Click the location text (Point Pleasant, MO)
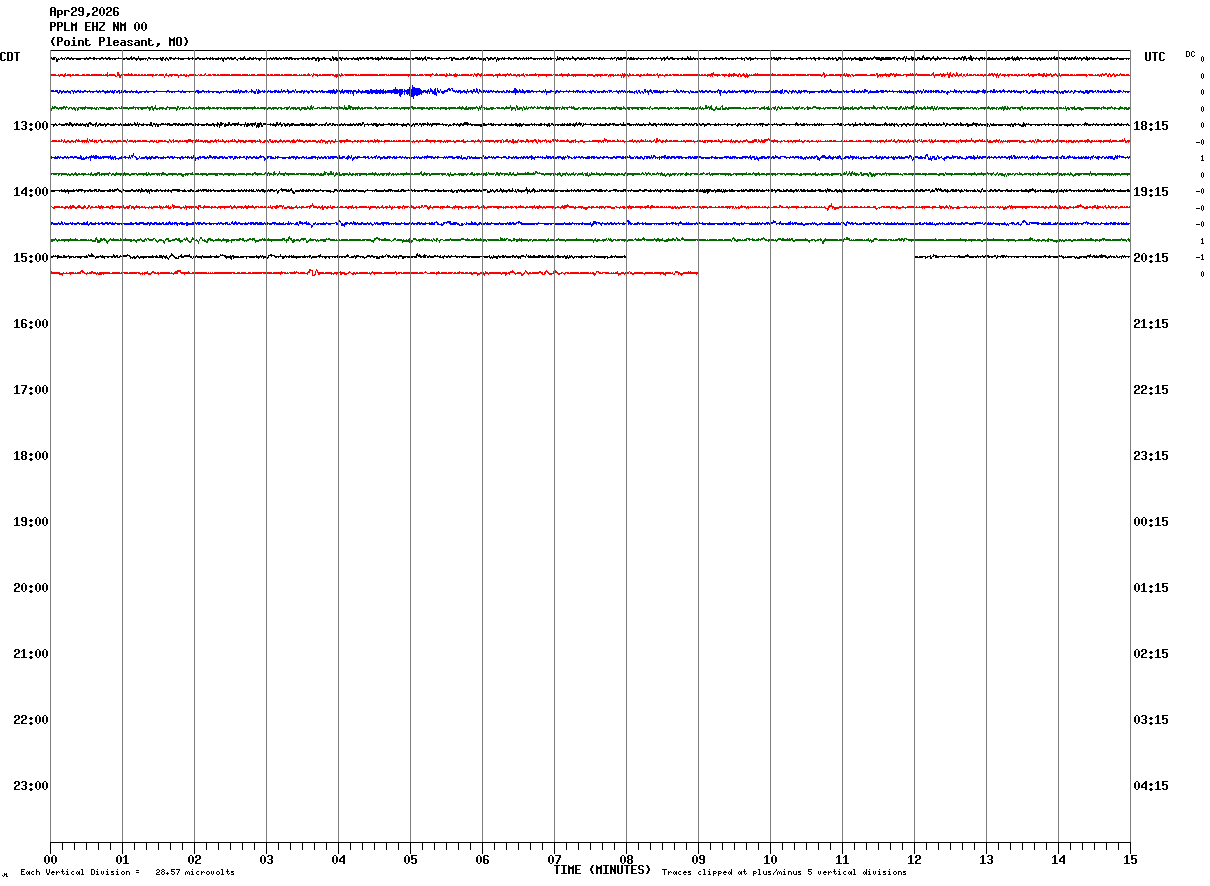The width and height of the screenshot is (1210, 886). 119,42
